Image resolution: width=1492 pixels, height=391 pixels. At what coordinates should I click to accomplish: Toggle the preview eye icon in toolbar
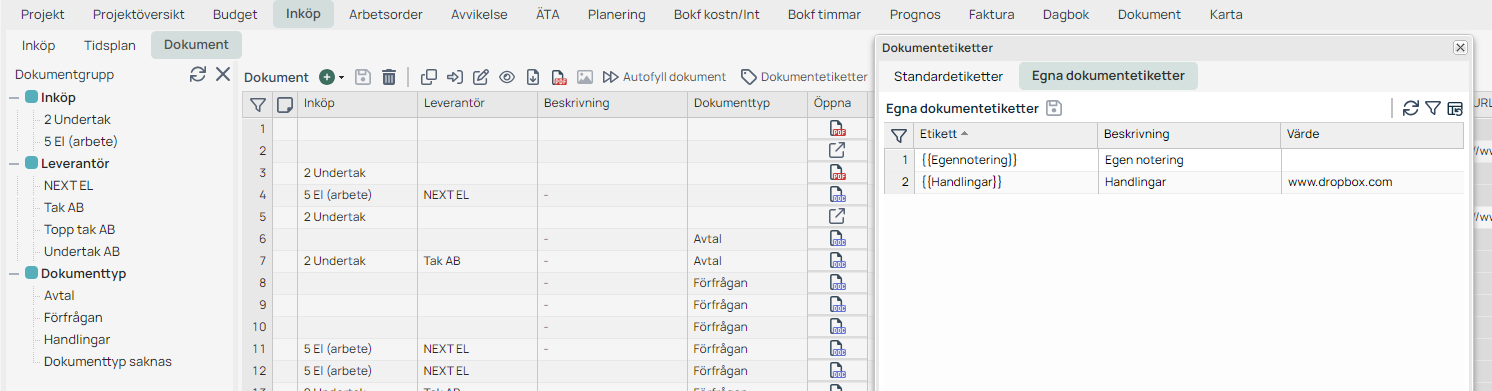[507, 77]
